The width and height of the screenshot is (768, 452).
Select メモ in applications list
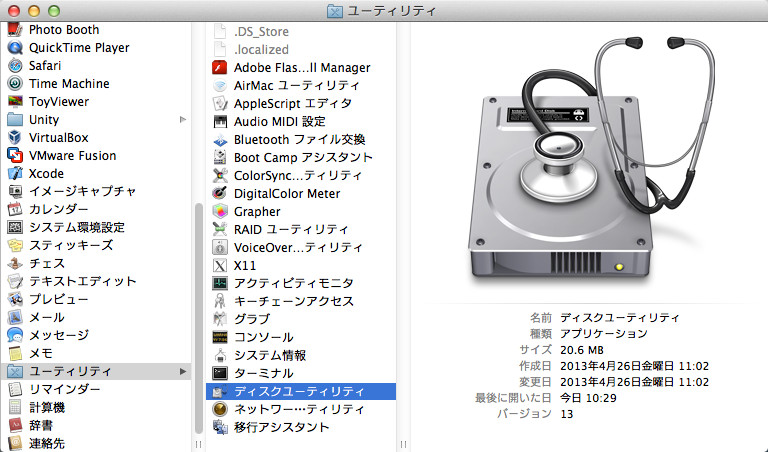(96, 353)
